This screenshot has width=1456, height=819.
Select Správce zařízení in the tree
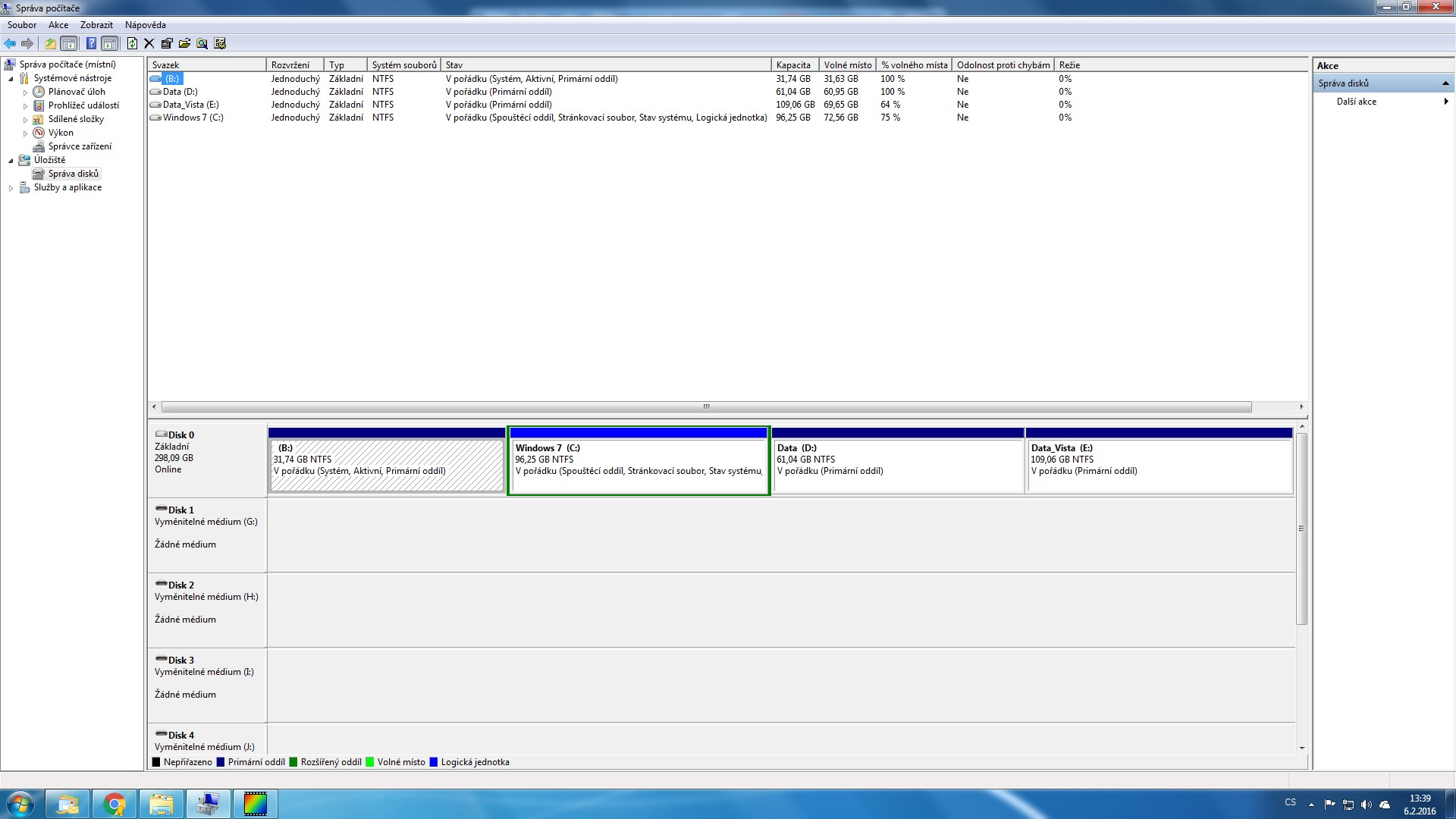coord(80,146)
